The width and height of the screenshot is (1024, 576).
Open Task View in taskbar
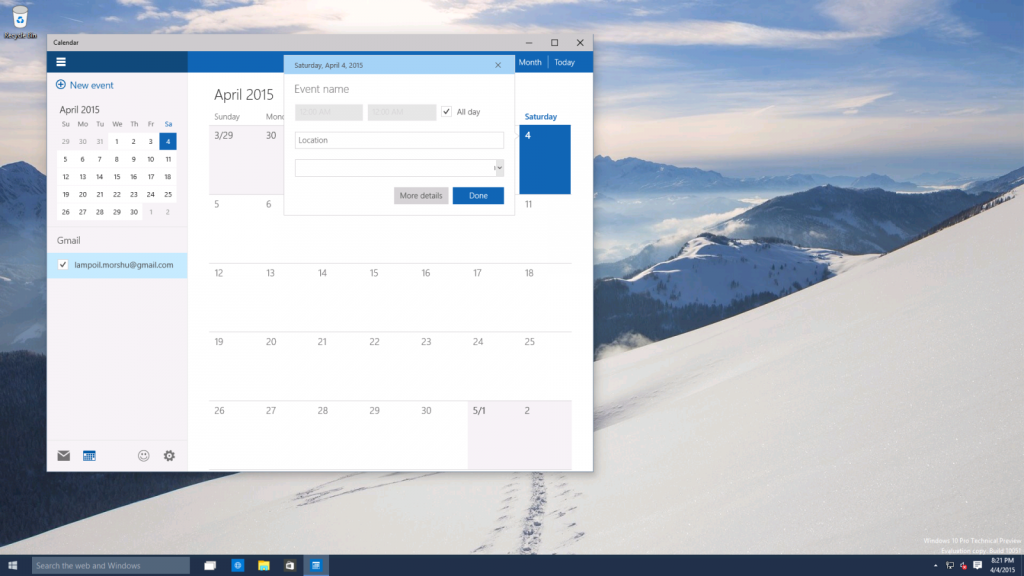pos(210,566)
